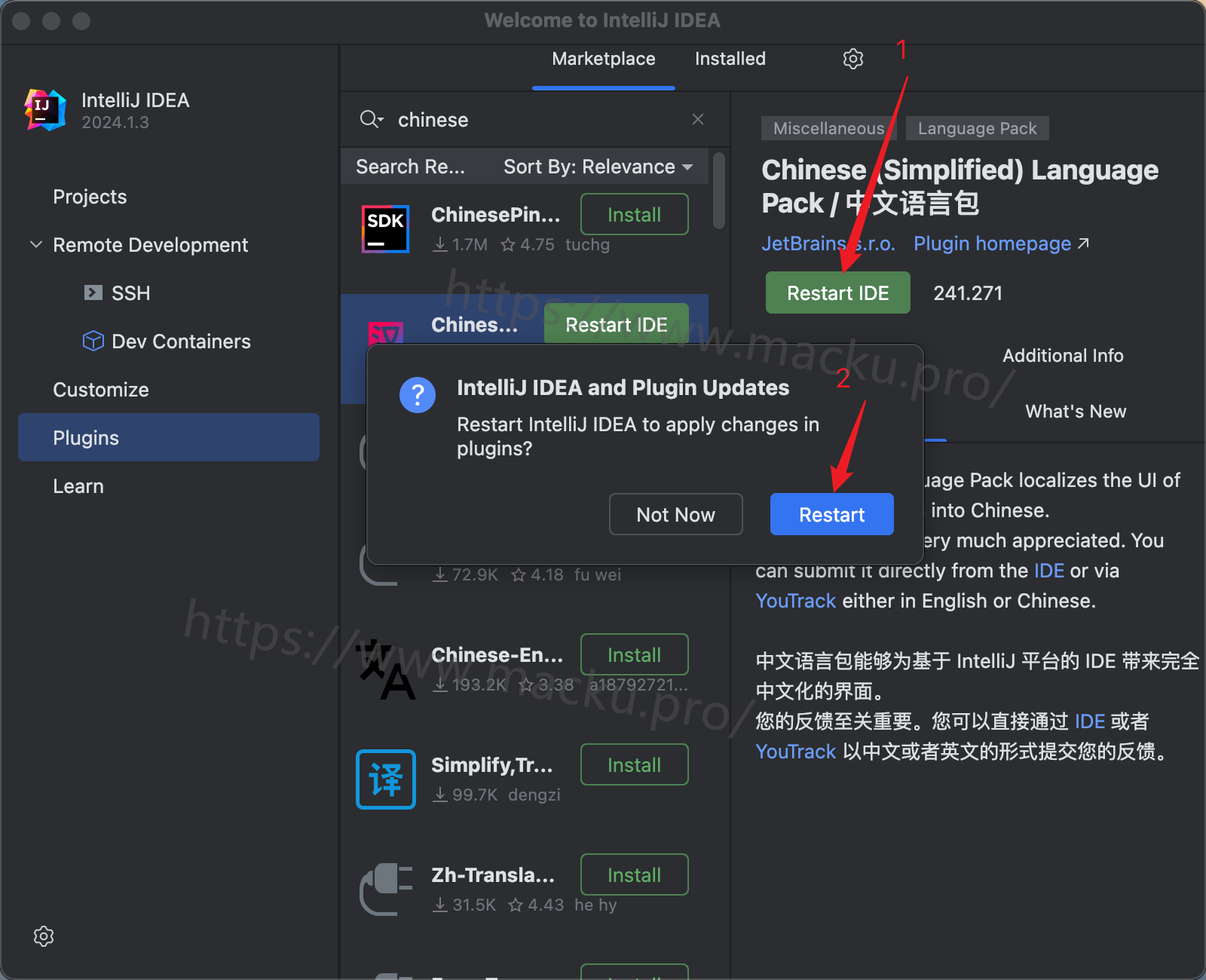Open the IDE link in Chinese description
1206x980 pixels.
click(1089, 721)
